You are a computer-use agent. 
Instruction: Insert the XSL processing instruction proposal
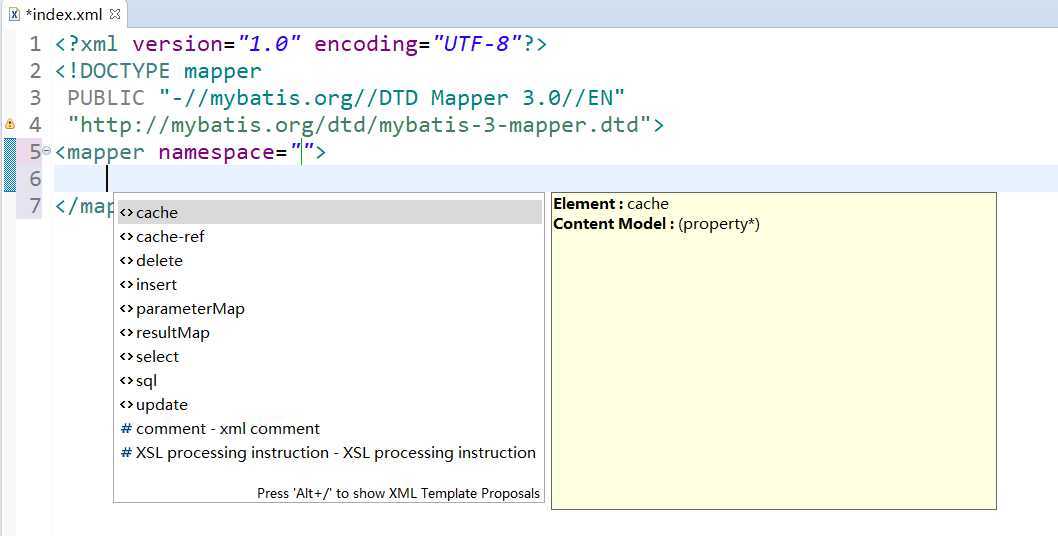coord(329,453)
